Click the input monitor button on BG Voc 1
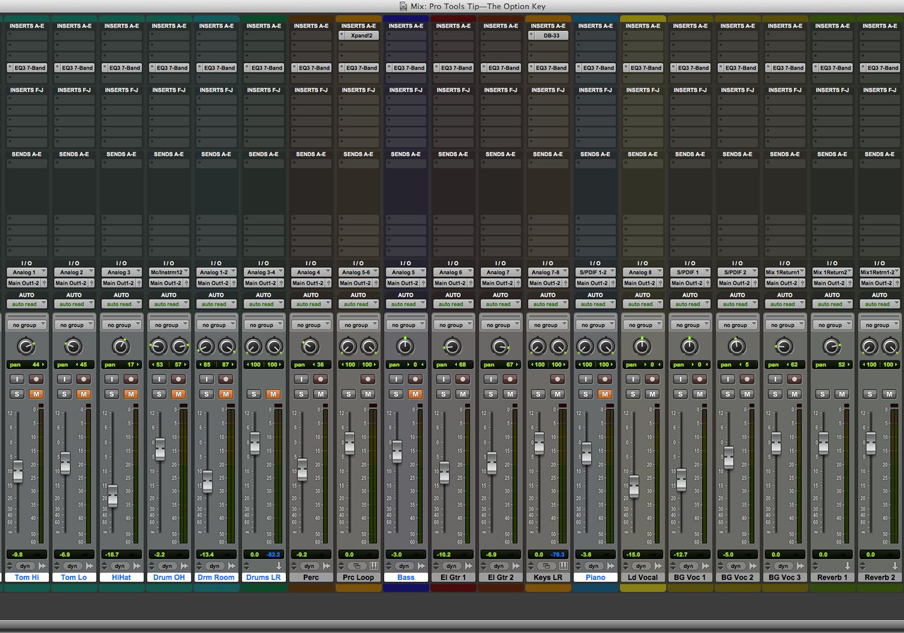The width and height of the screenshot is (904, 633). point(680,380)
